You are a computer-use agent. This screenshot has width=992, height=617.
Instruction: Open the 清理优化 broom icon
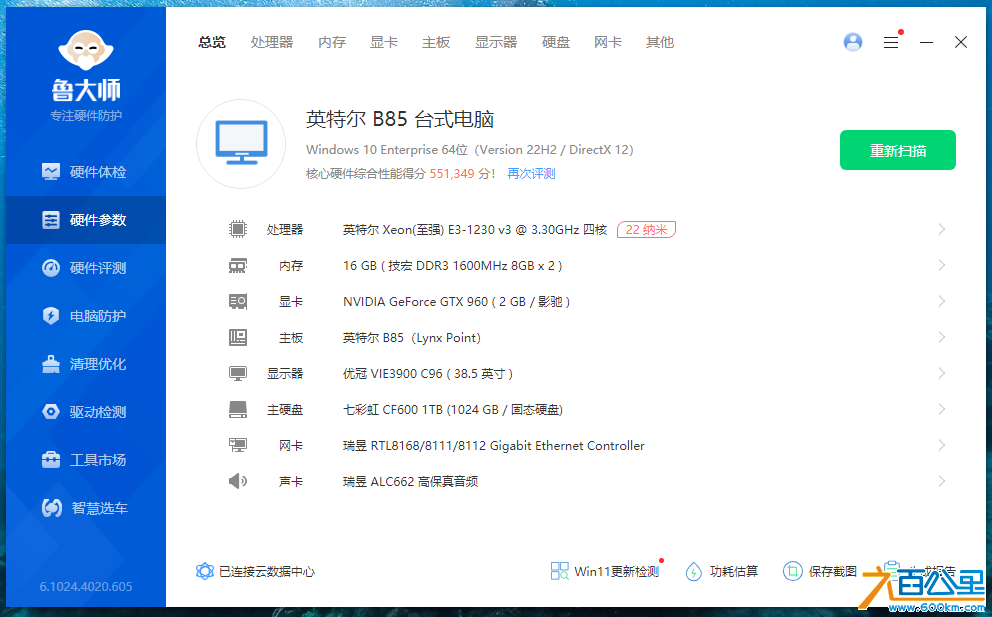[x=51, y=364]
